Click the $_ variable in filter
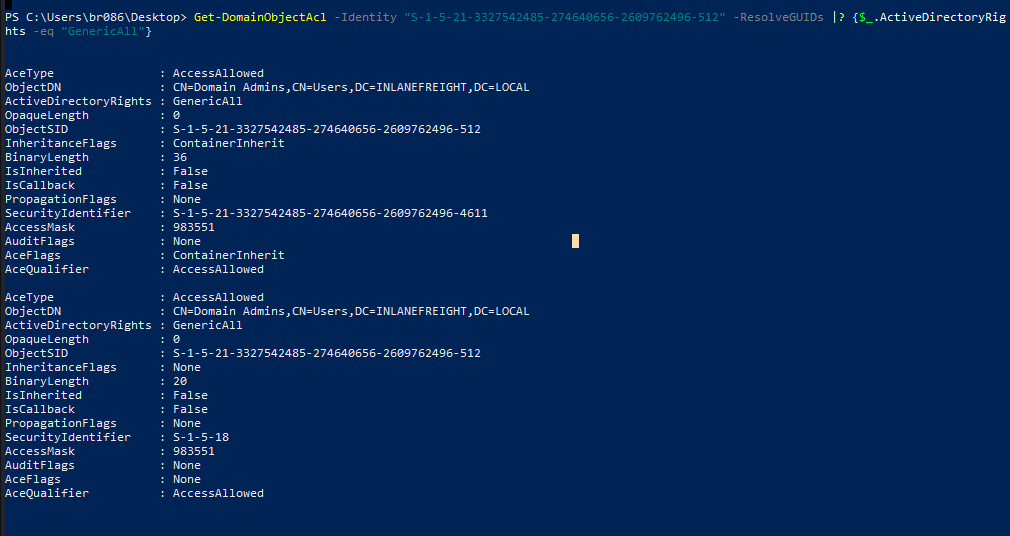The height and width of the screenshot is (536, 1010). tap(866, 17)
